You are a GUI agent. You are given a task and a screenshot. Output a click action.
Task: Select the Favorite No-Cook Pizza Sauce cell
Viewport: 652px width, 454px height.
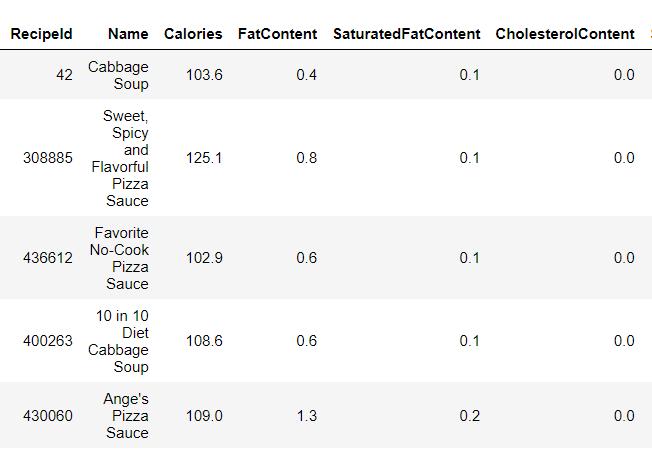(120, 258)
